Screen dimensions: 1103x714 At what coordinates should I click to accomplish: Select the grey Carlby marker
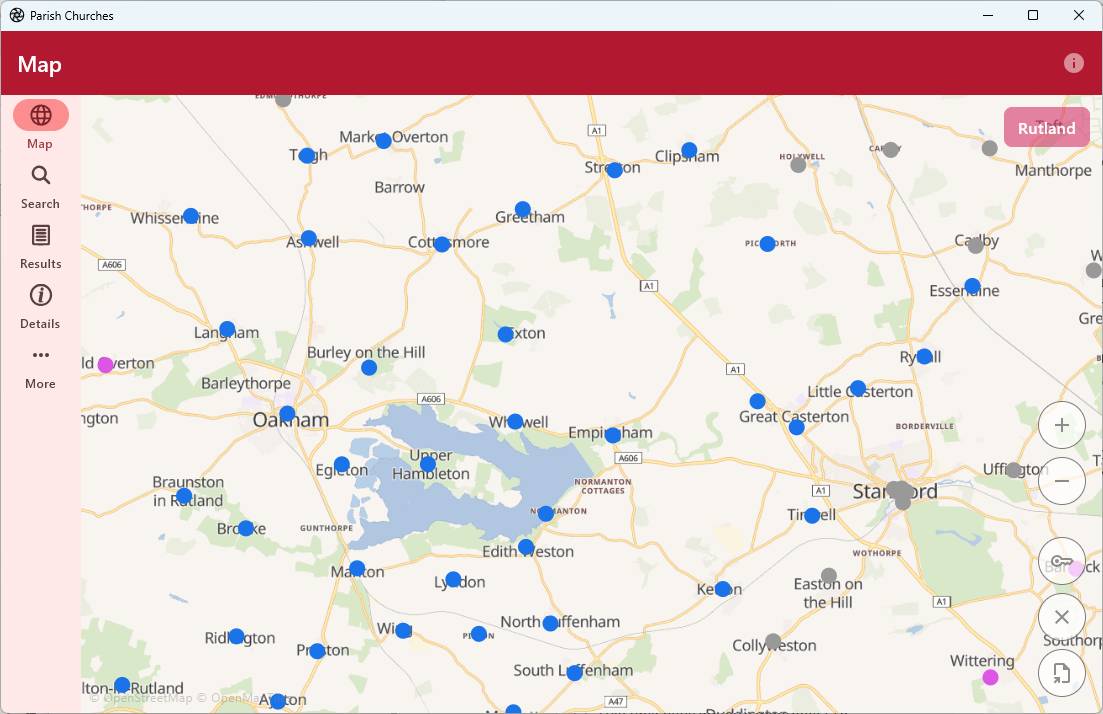[x=976, y=246]
